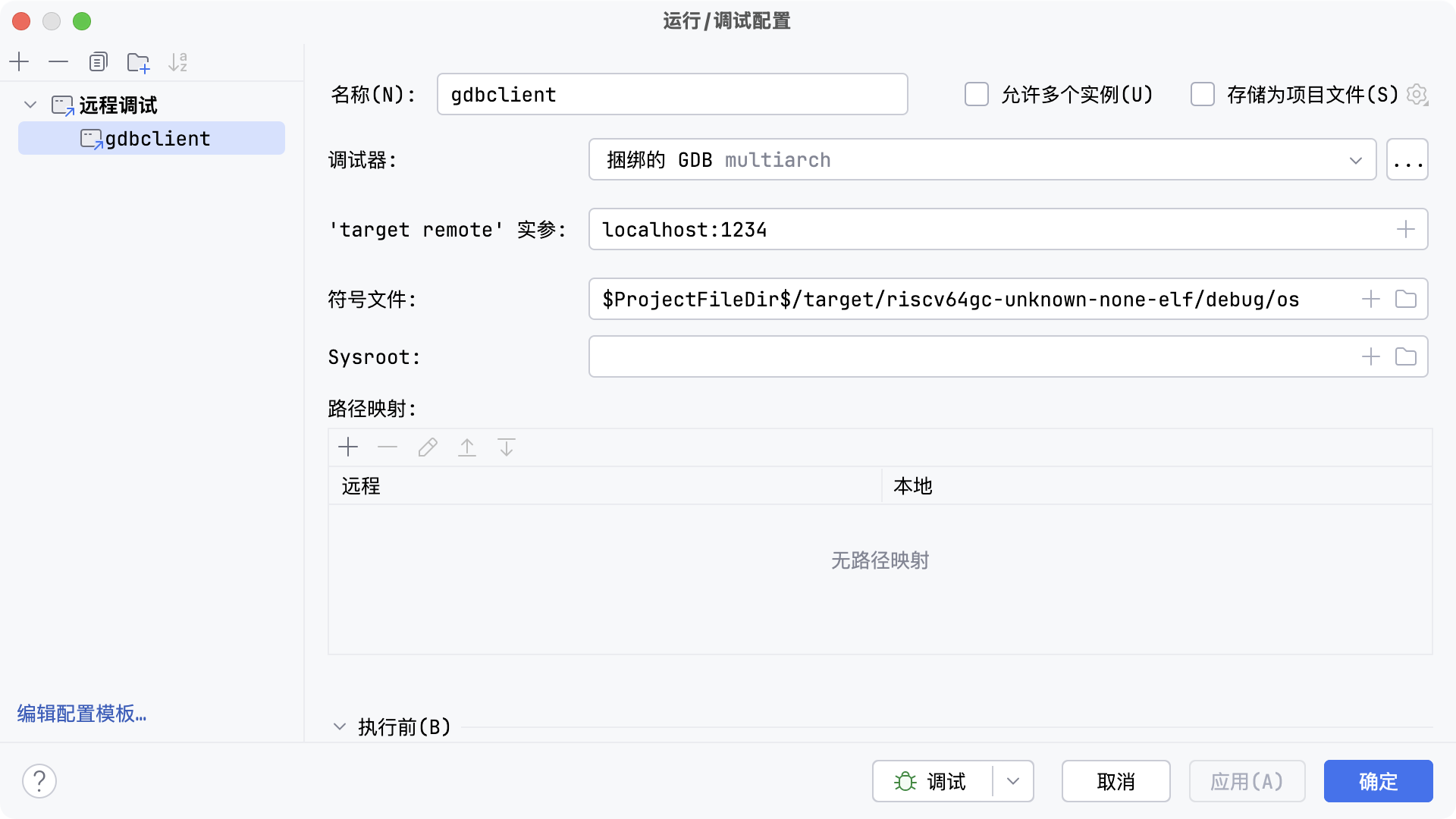Open folder browser for symbol file

pos(1406,299)
